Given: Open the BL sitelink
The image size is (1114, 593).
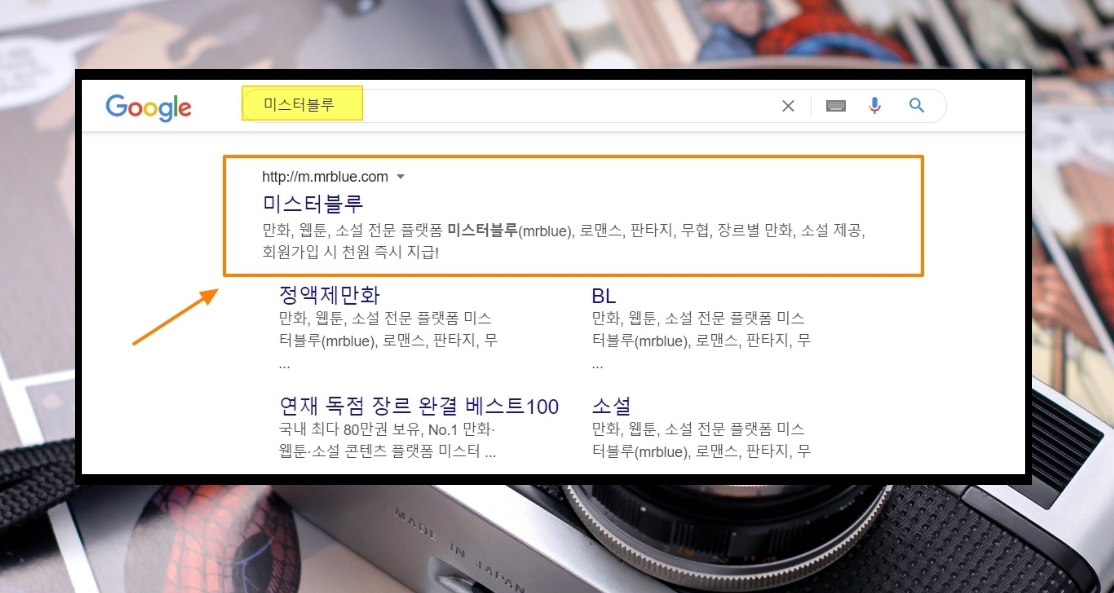Looking at the screenshot, I should (x=604, y=295).
